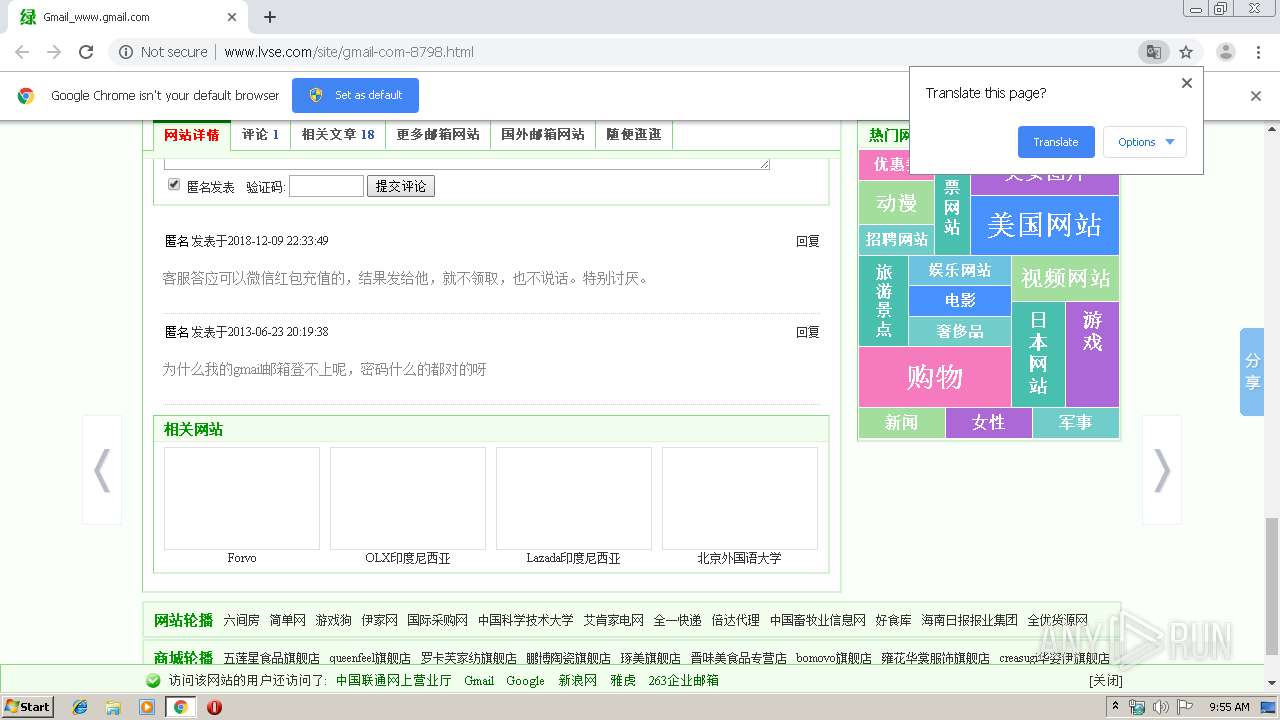Open the 奢侈品 category tile
The image size is (1280, 720).
pyautogui.click(x=959, y=331)
